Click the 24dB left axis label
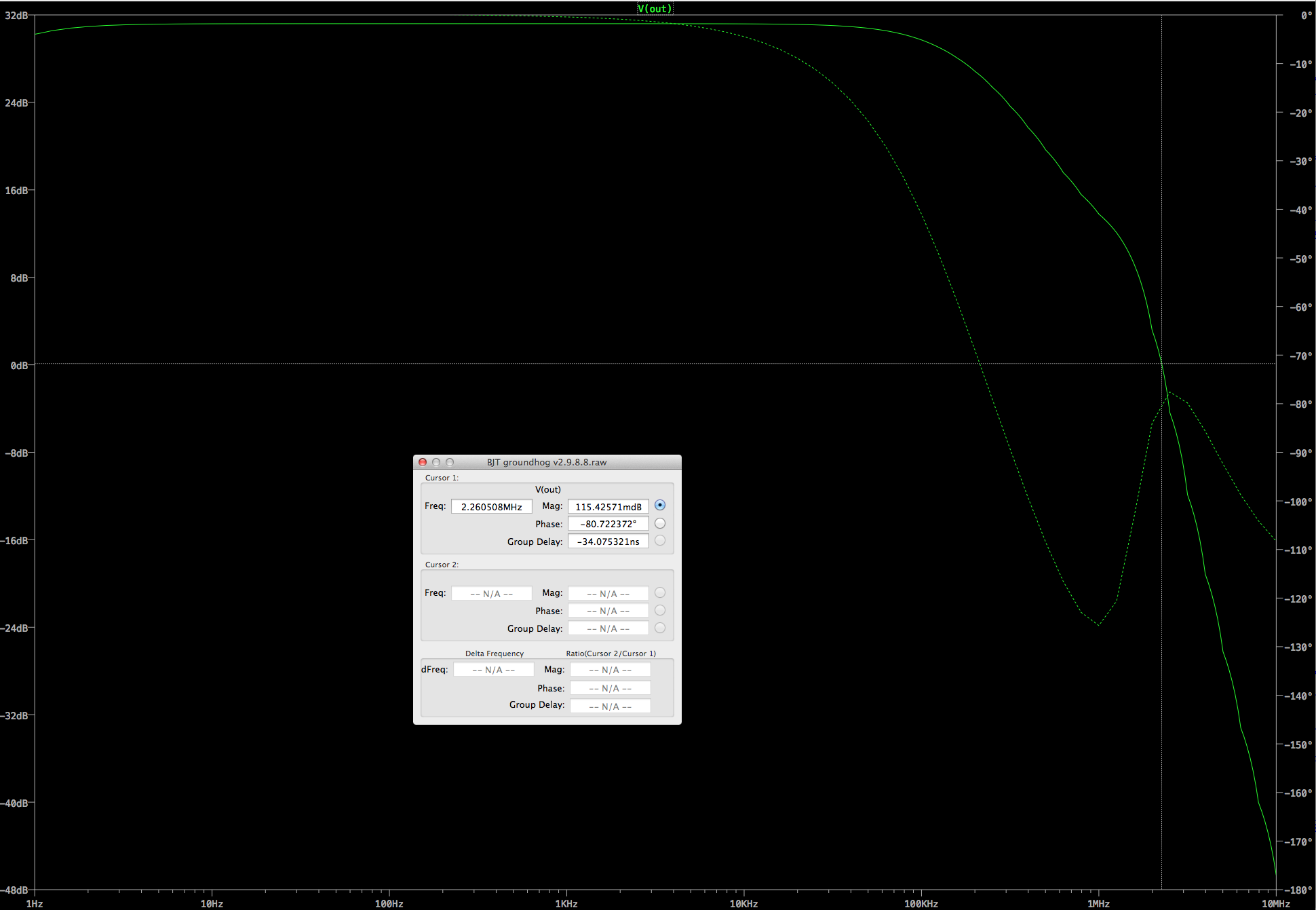The height and width of the screenshot is (910, 1316). [x=17, y=102]
